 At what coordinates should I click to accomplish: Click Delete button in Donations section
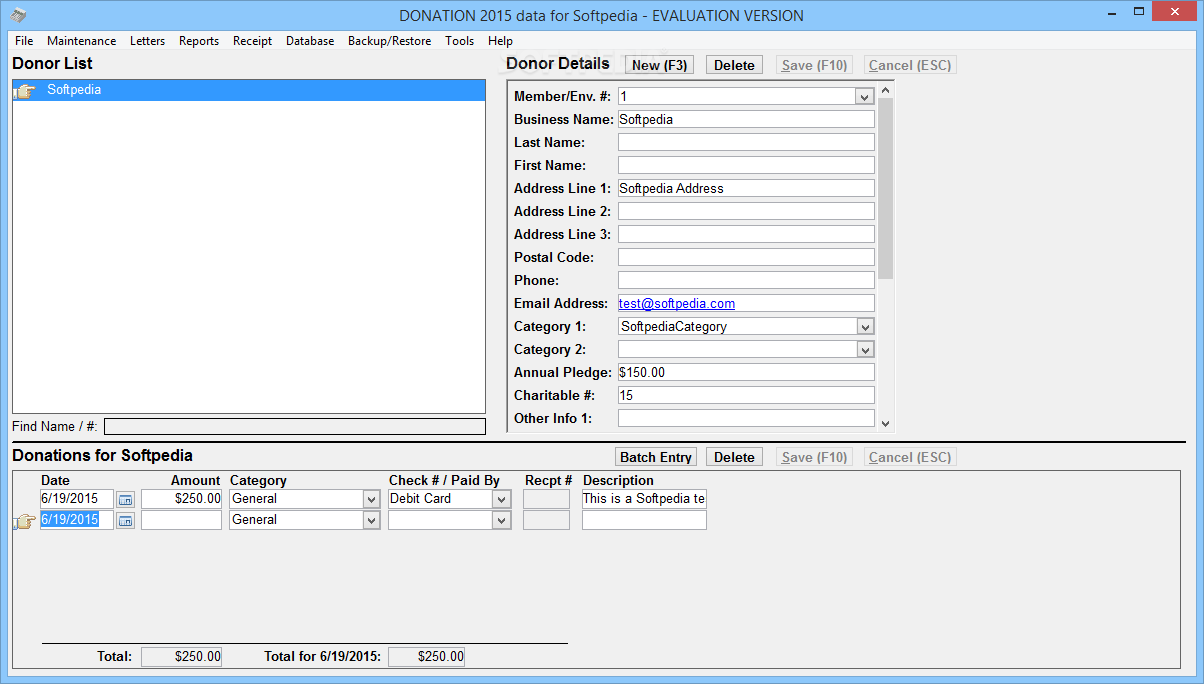(734, 457)
